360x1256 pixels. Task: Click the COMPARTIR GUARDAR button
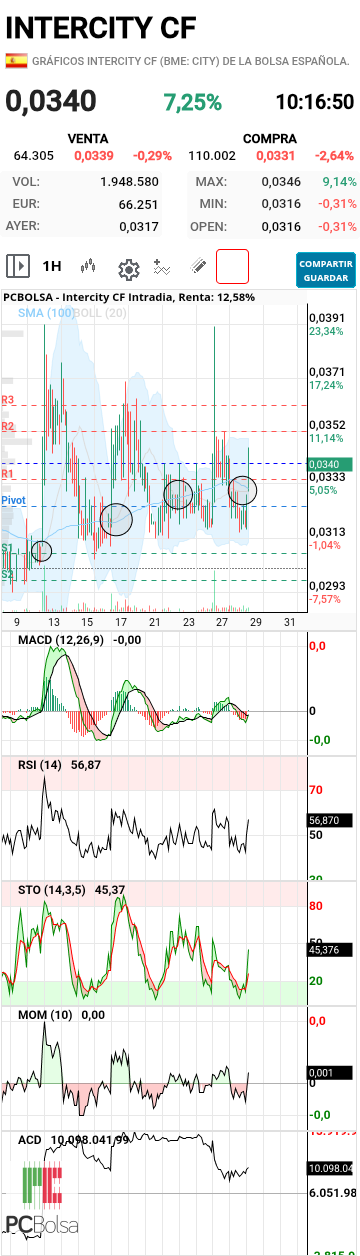[326, 269]
